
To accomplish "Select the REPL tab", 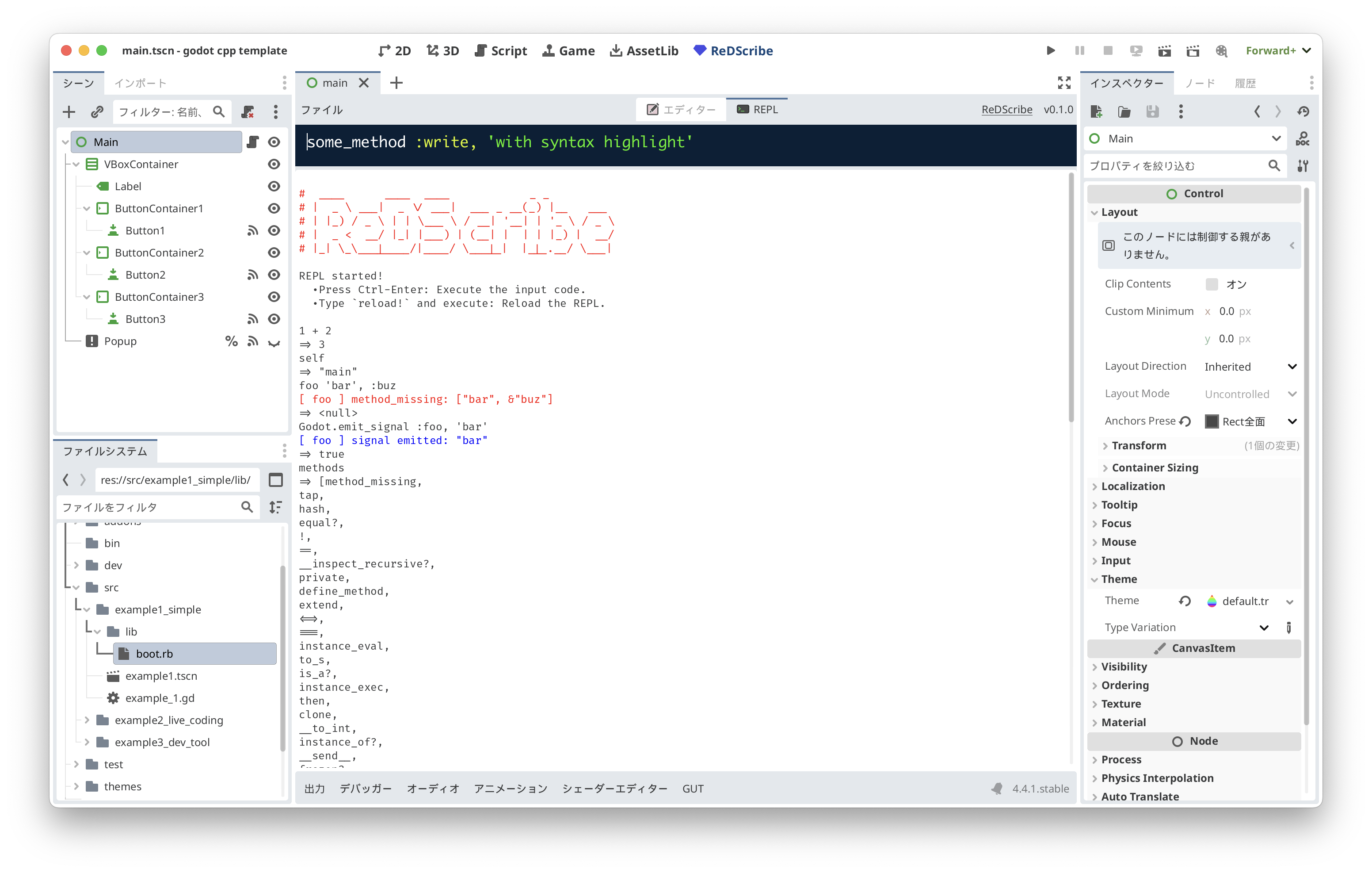I will click(x=757, y=110).
